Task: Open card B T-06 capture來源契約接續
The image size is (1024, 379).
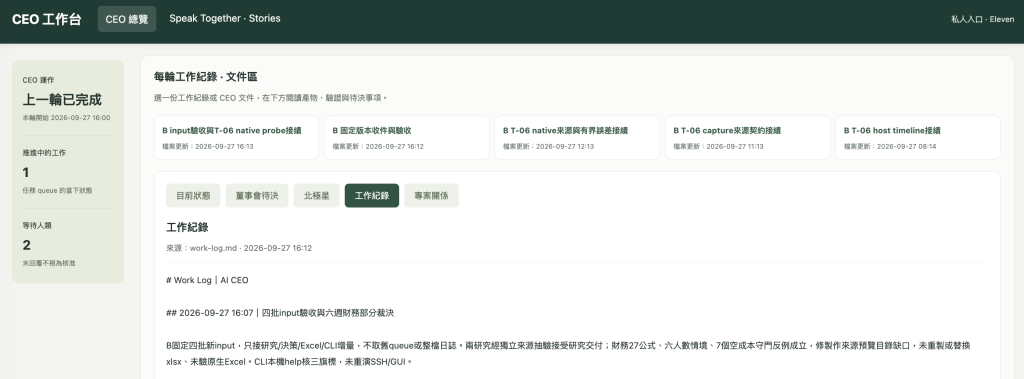Action: pos(748,137)
